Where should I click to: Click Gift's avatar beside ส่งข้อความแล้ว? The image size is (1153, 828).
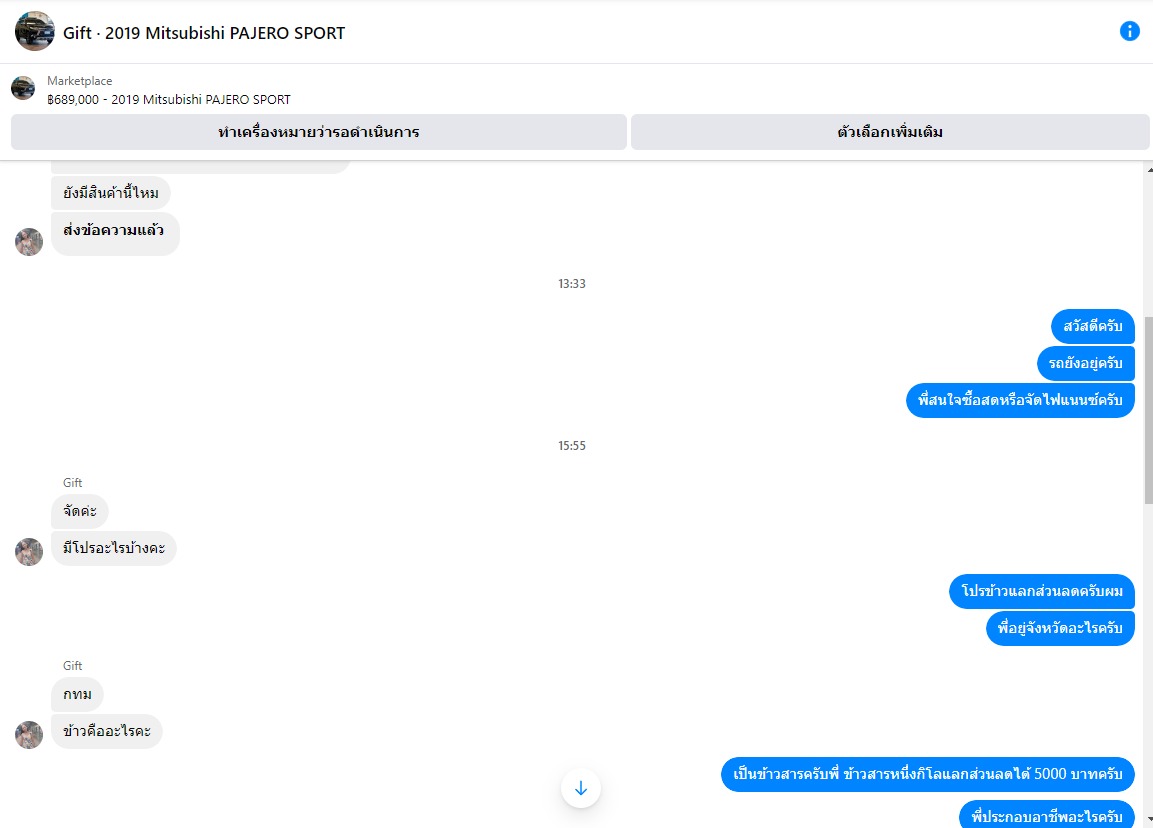[29, 242]
